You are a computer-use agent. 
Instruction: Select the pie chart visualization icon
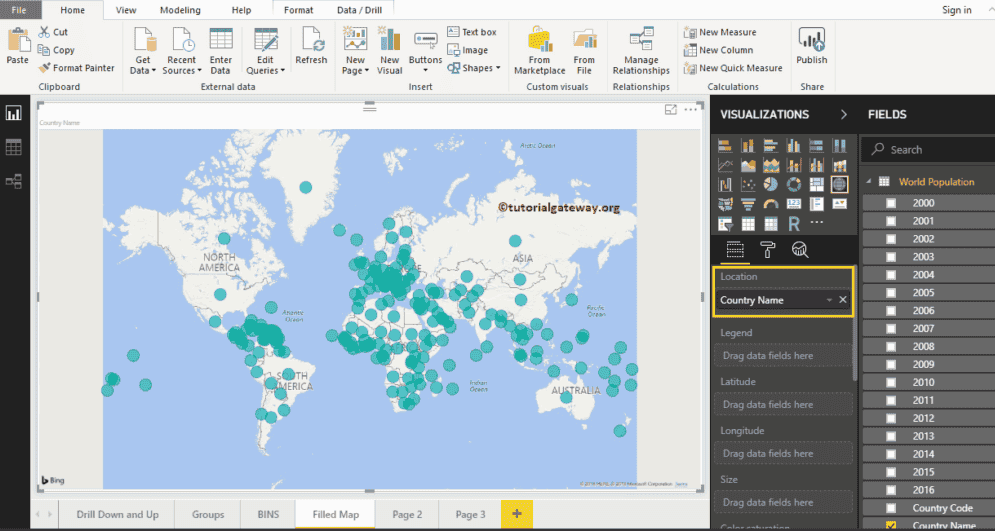770,184
